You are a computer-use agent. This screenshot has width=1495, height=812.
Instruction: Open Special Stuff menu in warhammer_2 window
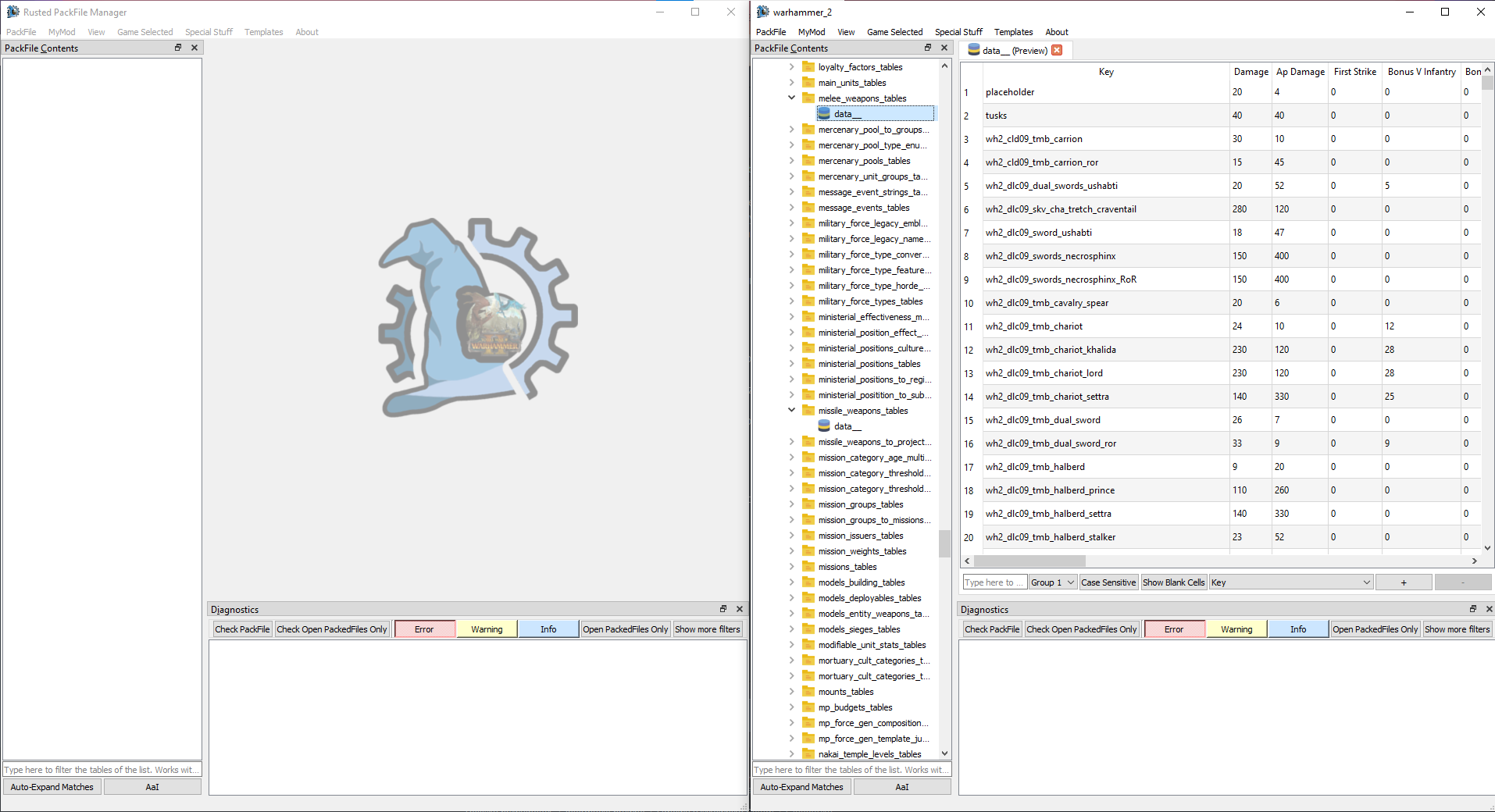point(958,32)
